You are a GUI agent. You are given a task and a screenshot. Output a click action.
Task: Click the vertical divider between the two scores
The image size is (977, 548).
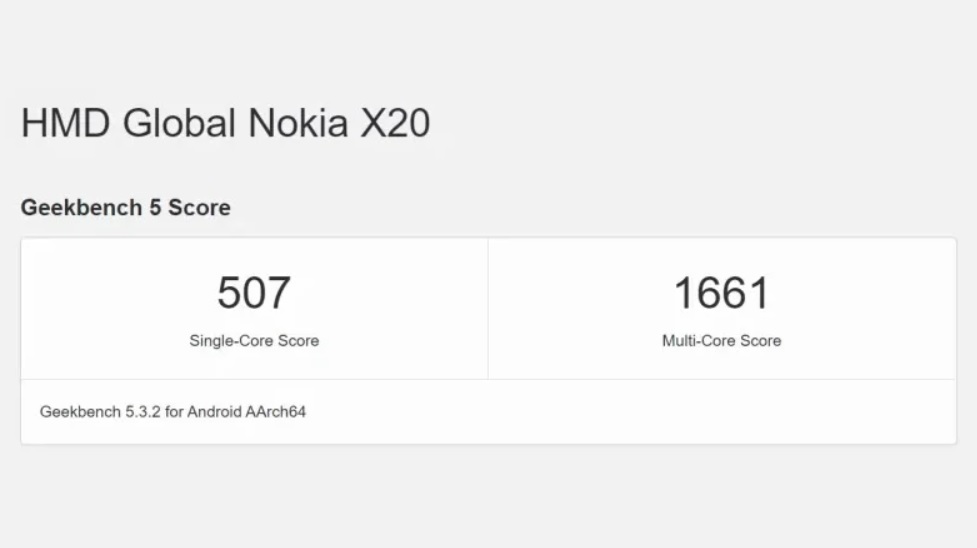488,308
